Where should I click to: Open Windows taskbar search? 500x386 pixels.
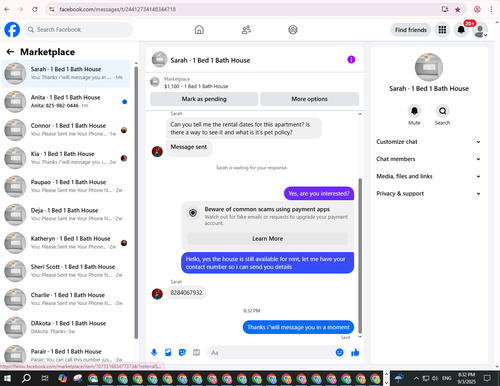[x=26, y=378]
